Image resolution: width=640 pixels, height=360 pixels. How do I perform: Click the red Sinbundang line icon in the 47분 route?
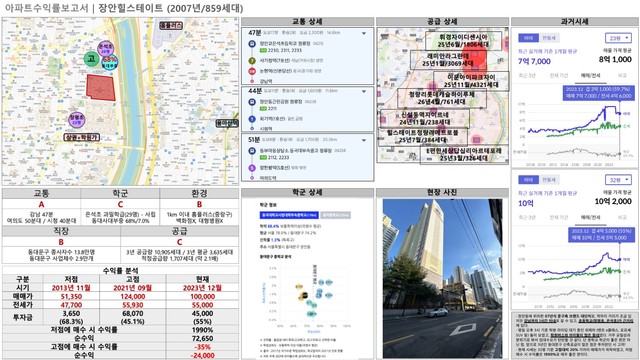click(252, 71)
